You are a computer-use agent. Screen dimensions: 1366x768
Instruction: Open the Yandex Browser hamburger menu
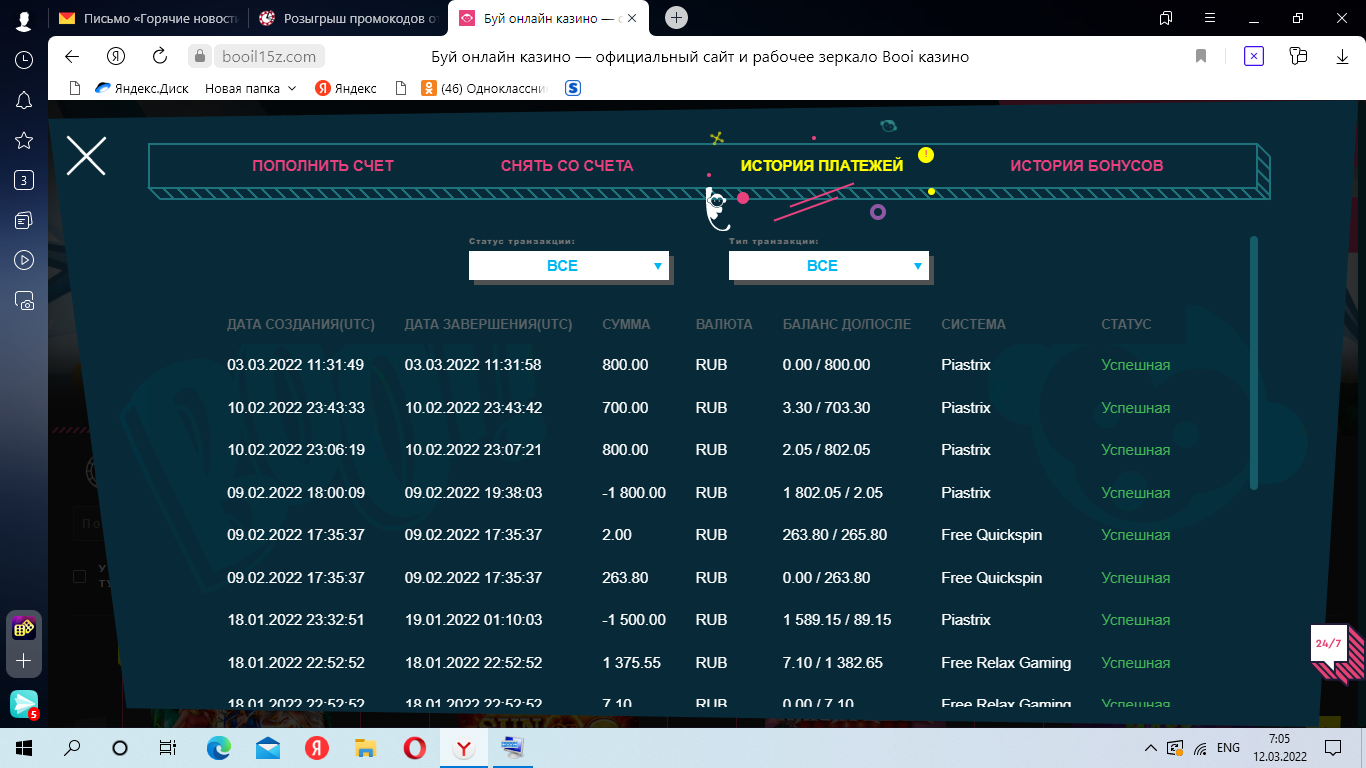(x=1209, y=18)
